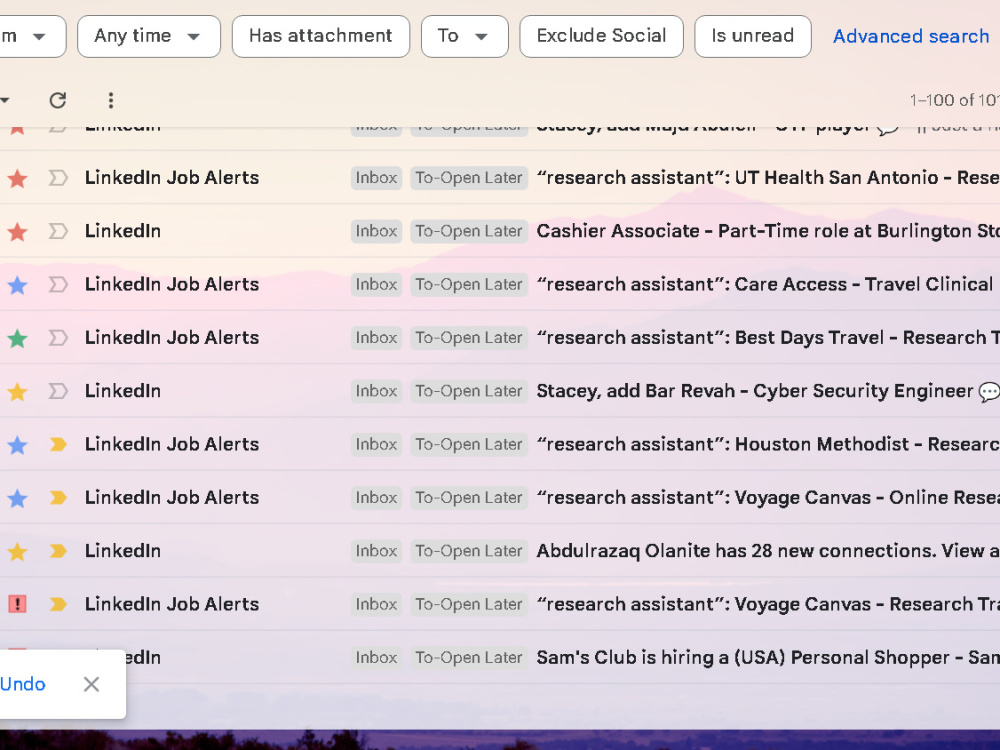The width and height of the screenshot is (1000, 750).
Task: Mark Cashier Associate email as important
Action: pos(58,231)
